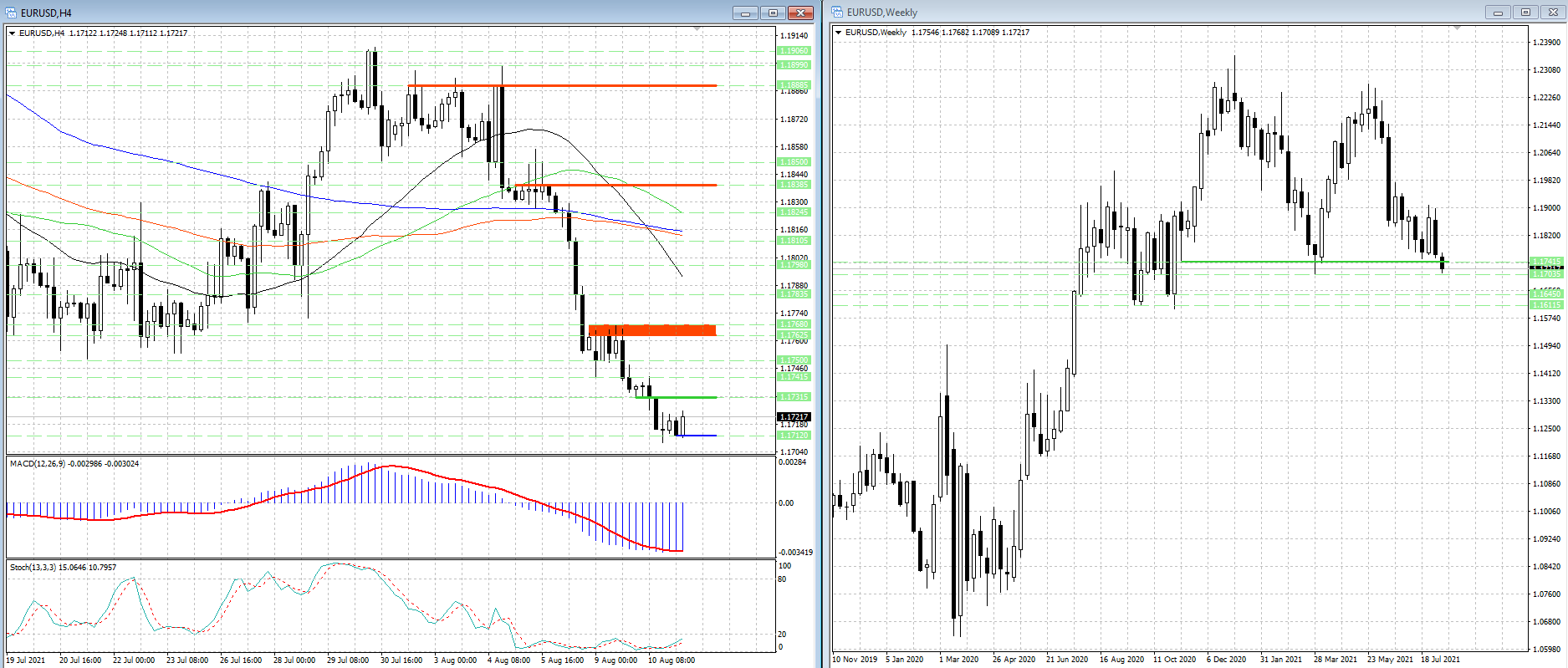Click the MACD(12,26,9) indicator label
This screenshot has height=668, width=1568.
74,464
